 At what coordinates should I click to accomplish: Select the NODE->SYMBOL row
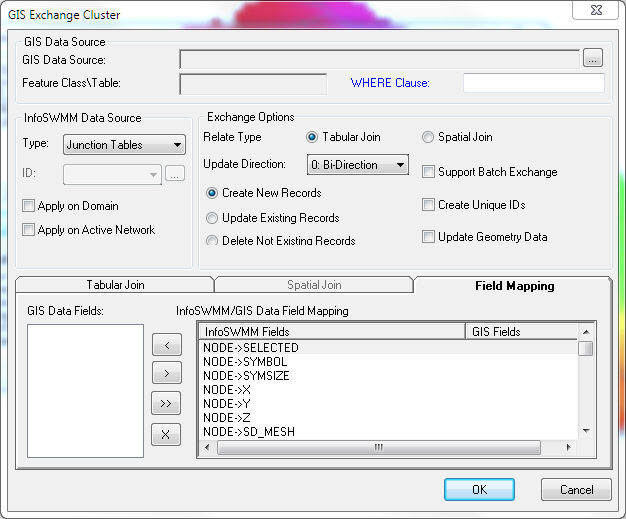point(388,362)
